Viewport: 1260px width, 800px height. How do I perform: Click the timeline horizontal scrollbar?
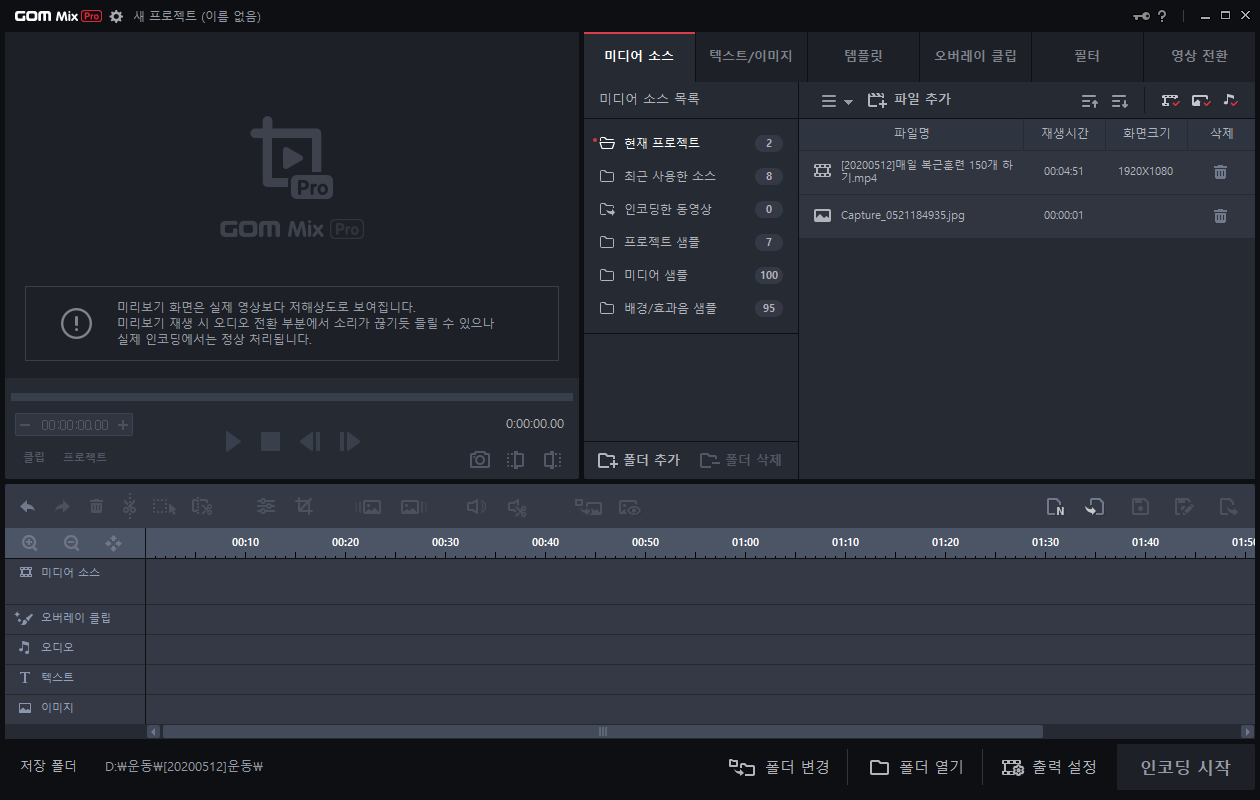click(603, 731)
